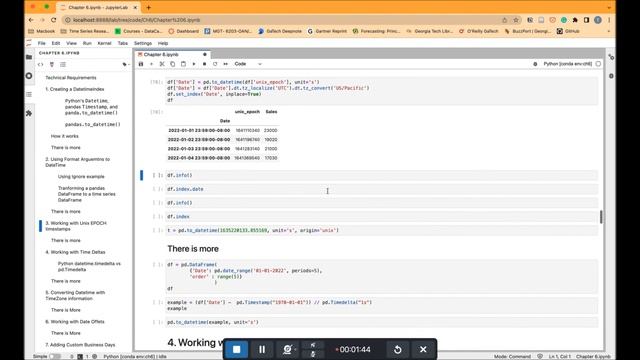640x360 pixels.
Task: Open the File menu
Action: (x=42, y=43)
